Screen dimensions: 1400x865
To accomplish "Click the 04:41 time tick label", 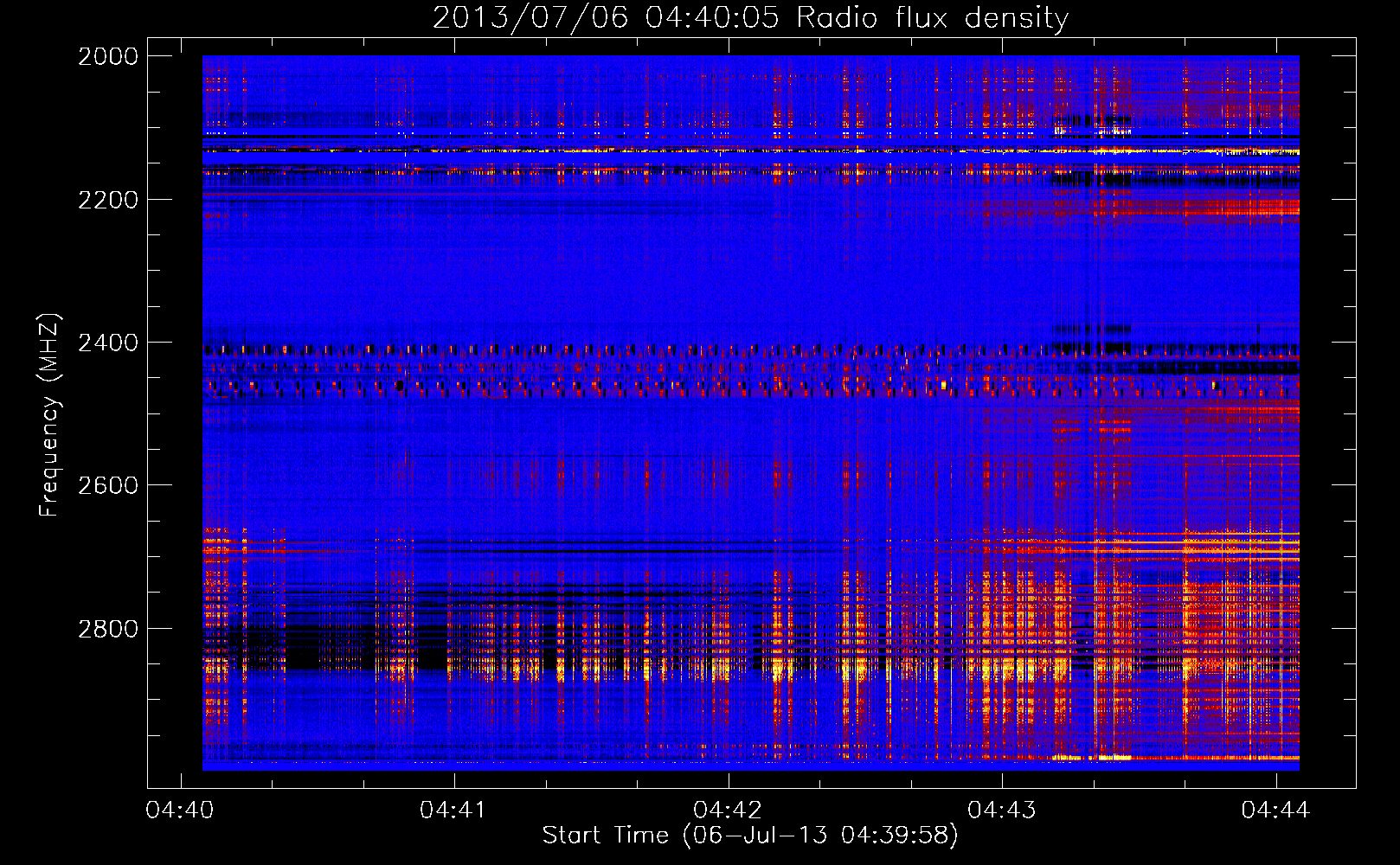I will pyautogui.click(x=454, y=810).
